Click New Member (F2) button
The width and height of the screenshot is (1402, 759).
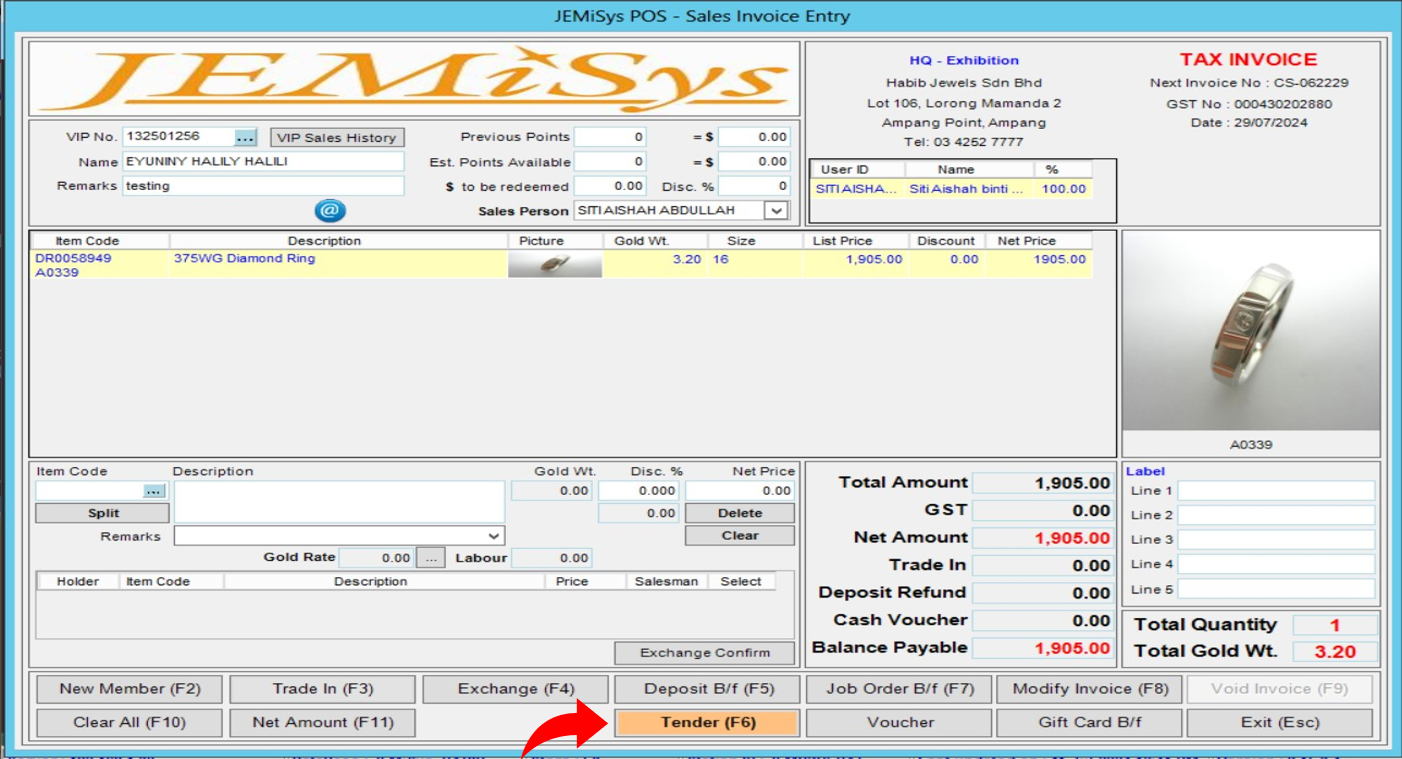click(x=129, y=689)
